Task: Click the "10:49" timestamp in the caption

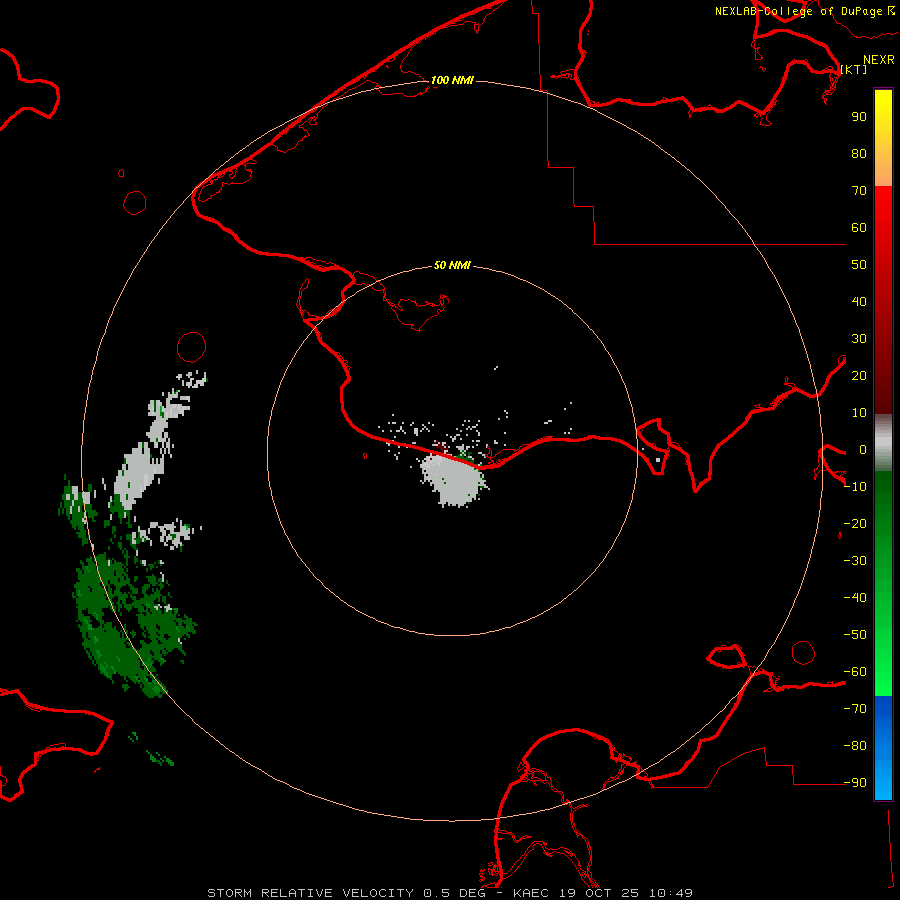Action: [x=671, y=893]
